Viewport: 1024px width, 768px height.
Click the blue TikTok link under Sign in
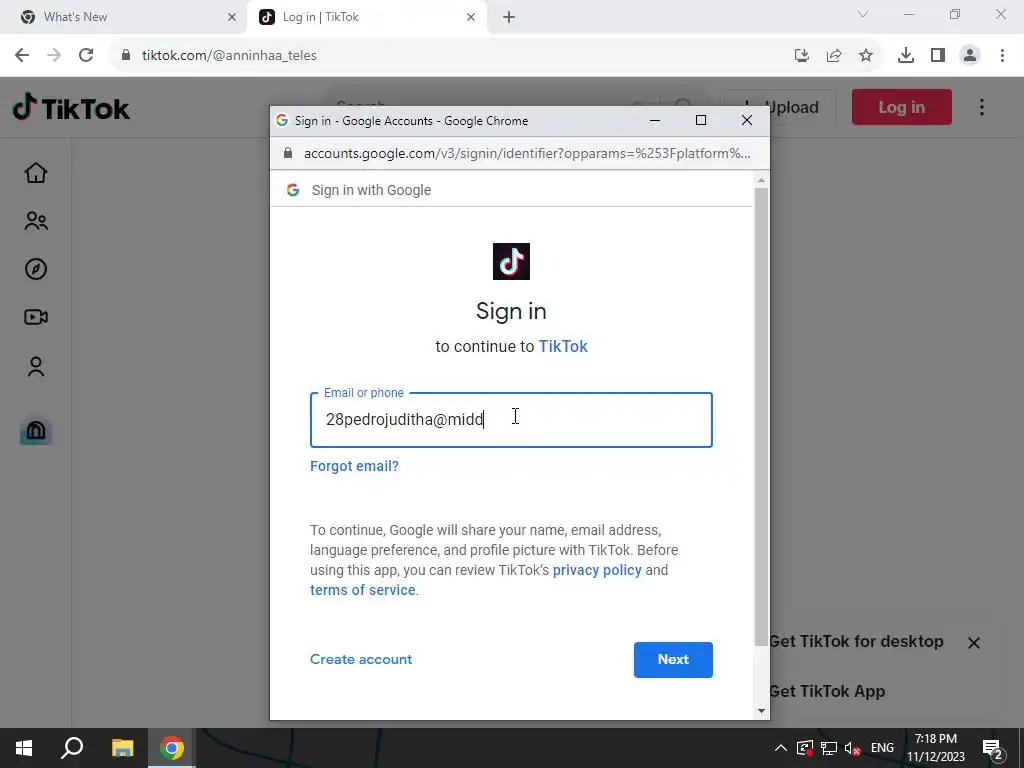563,346
